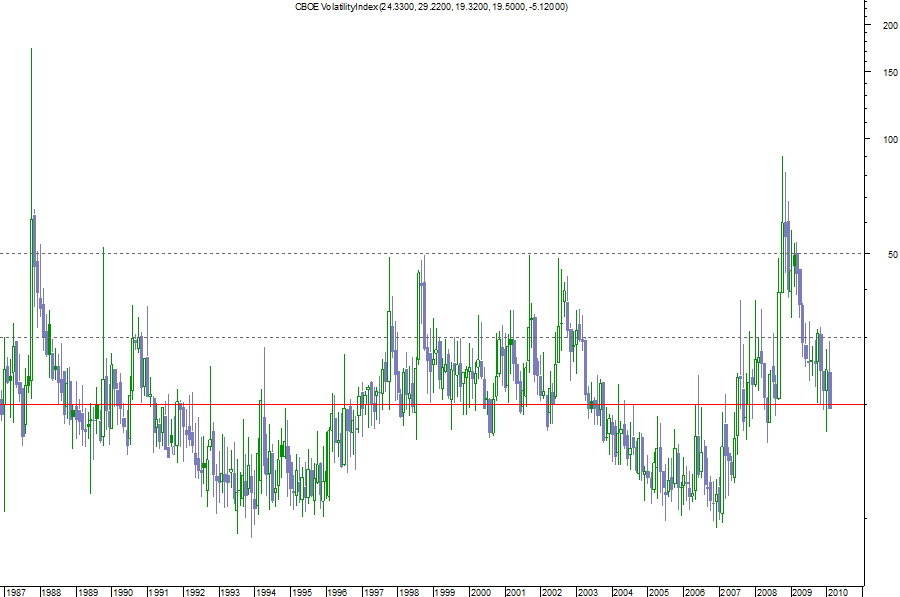Select the lower dashed horizontal line near 30
The height and width of the screenshot is (597, 900).
[x=433, y=338]
